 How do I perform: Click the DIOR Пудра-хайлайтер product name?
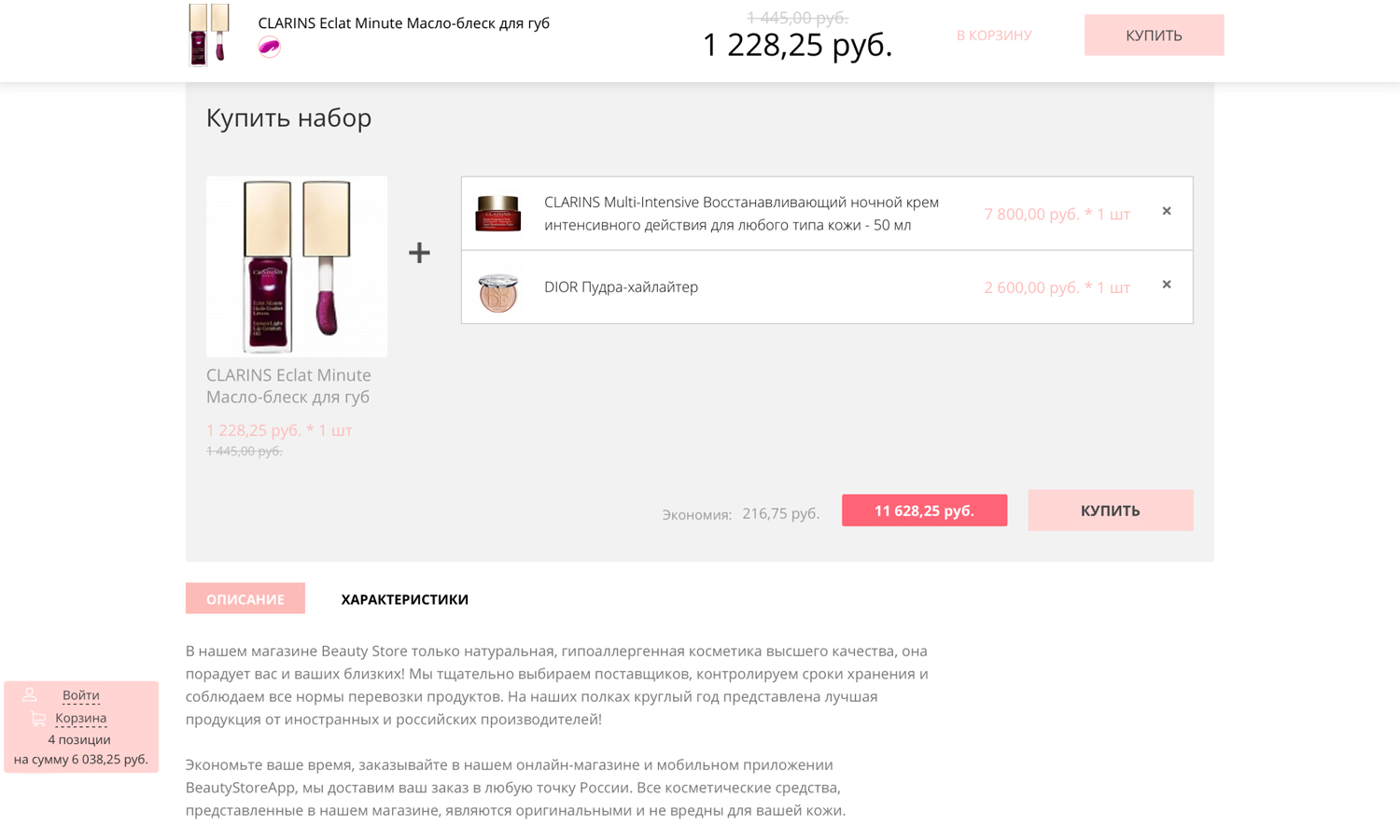click(x=621, y=287)
